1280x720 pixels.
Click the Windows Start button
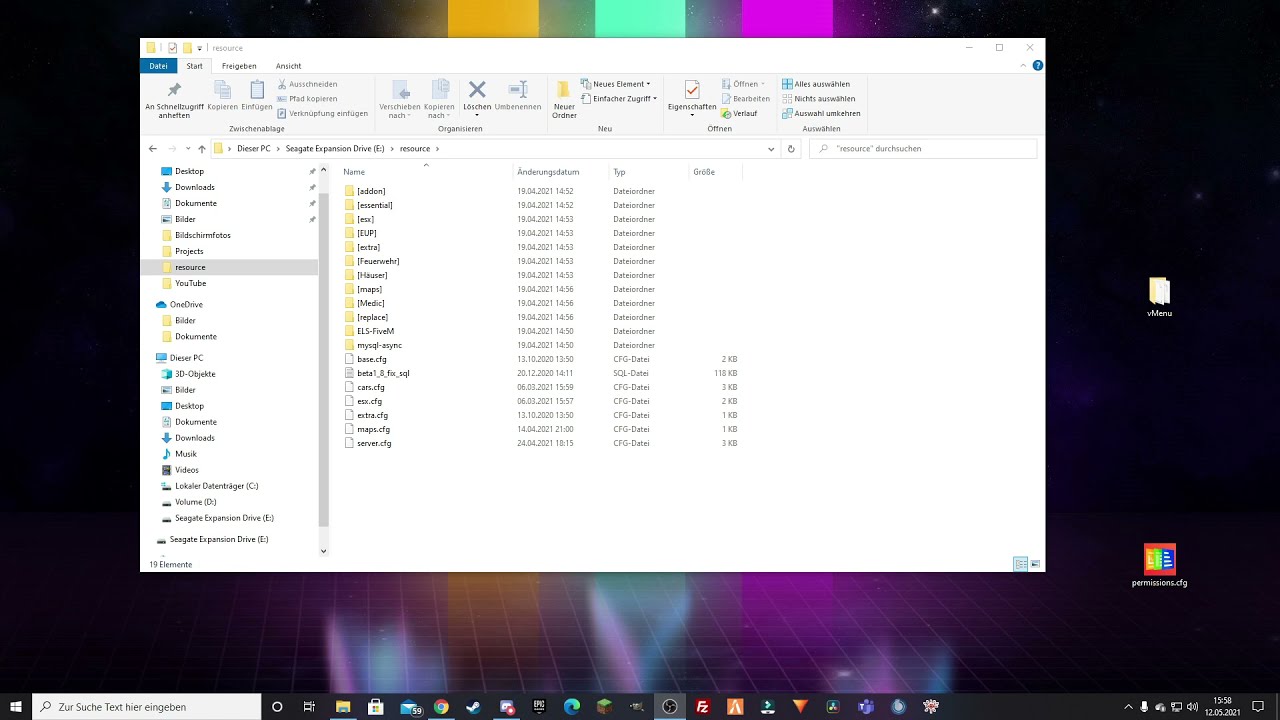[16, 707]
